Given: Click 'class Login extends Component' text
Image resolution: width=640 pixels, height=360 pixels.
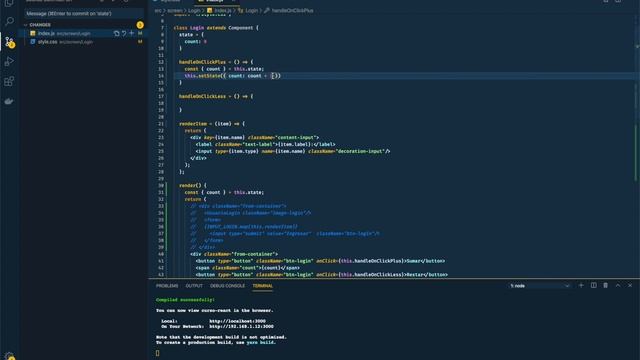Looking at the screenshot, I should click(x=213, y=28).
